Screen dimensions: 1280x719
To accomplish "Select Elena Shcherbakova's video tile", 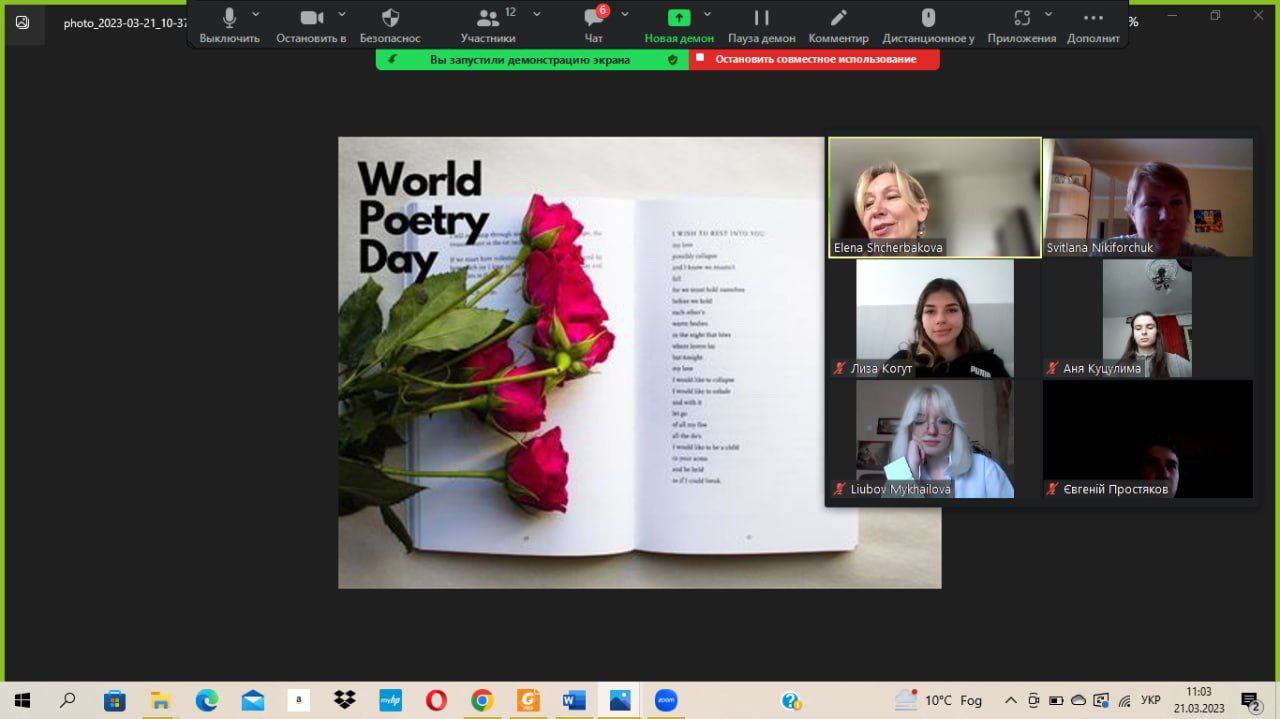I will [934, 197].
